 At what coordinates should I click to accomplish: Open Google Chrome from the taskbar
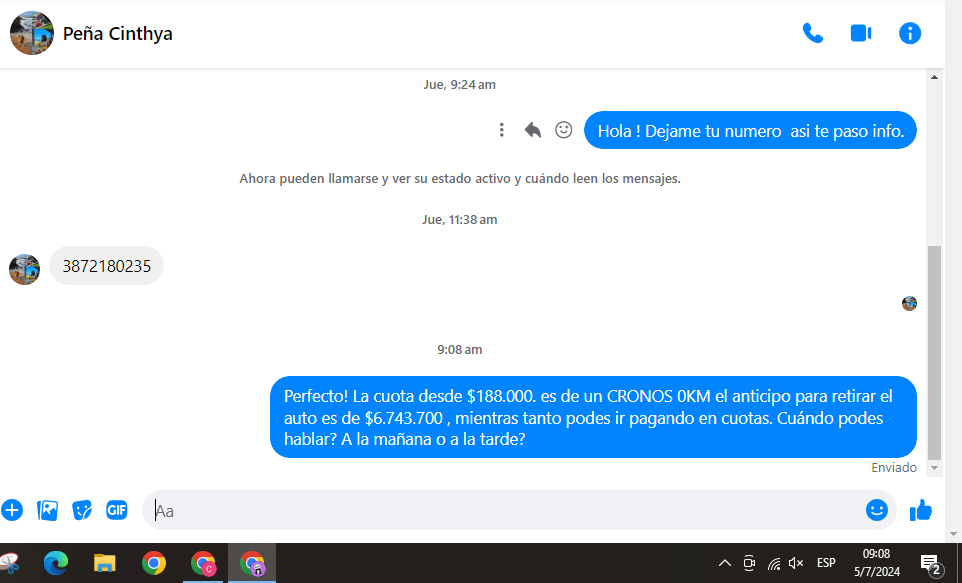[x=154, y=563]
